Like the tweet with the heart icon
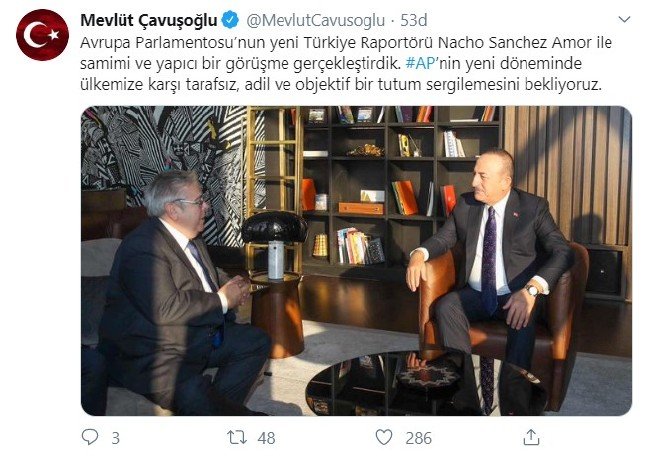 384,437
